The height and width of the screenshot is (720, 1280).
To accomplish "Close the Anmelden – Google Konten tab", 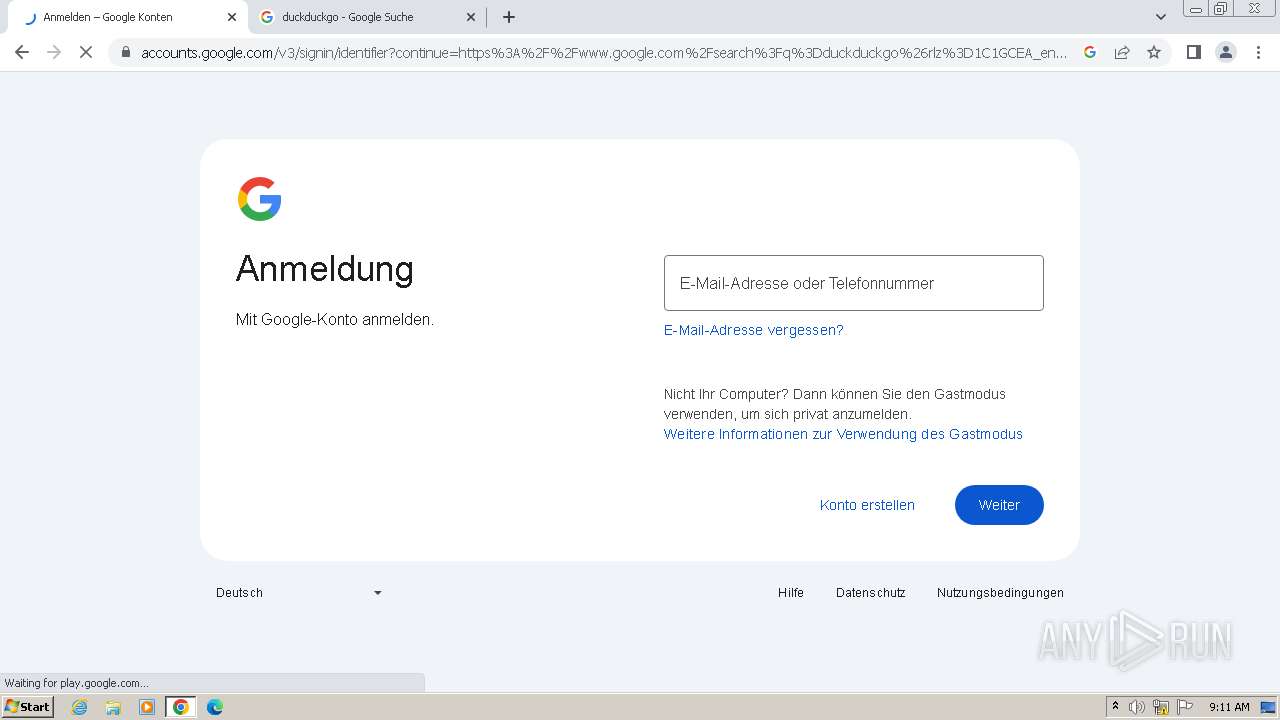I will pos(232,17).
